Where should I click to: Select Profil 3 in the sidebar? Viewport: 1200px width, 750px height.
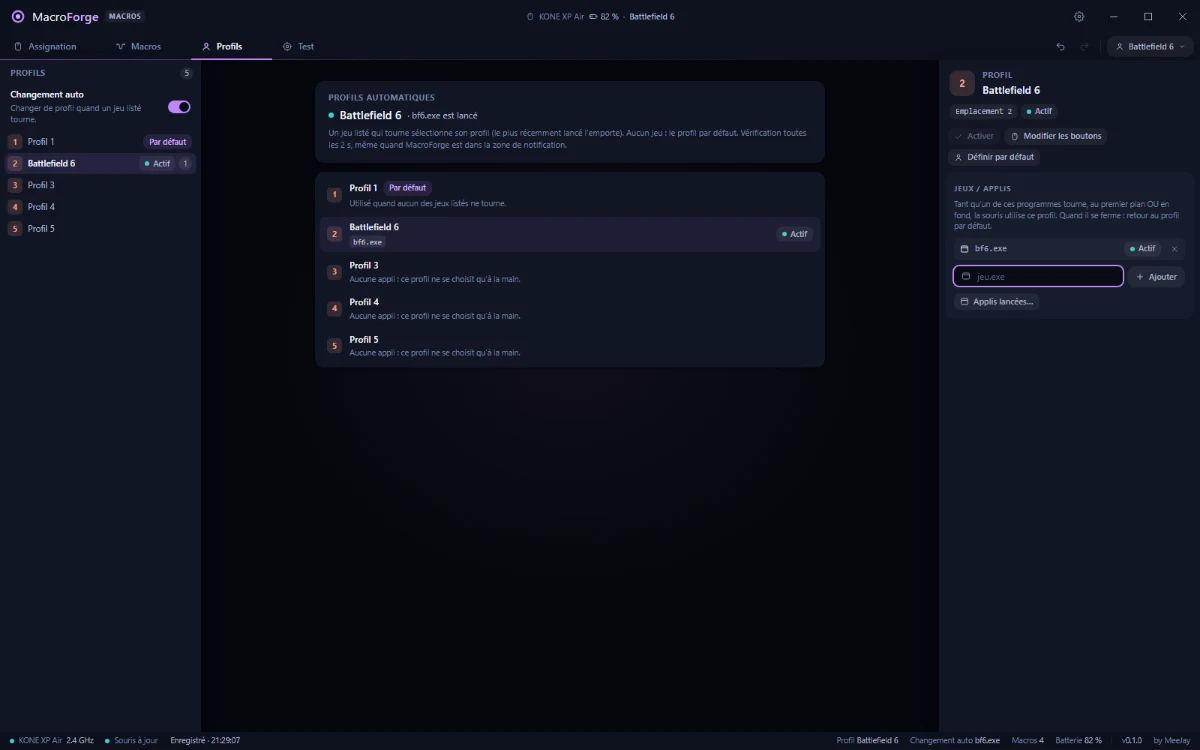[98, 185]
